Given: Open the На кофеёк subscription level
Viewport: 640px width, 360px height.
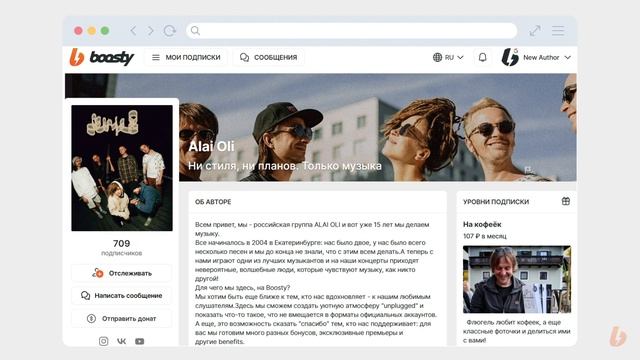Looking at the screenshot, I should pos(482,224).
